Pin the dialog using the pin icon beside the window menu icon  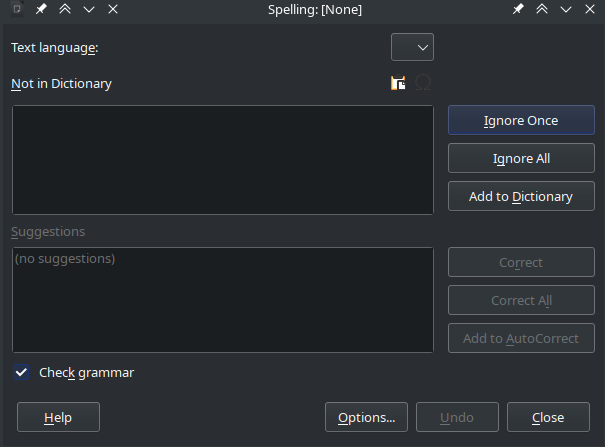click(41, 9)
